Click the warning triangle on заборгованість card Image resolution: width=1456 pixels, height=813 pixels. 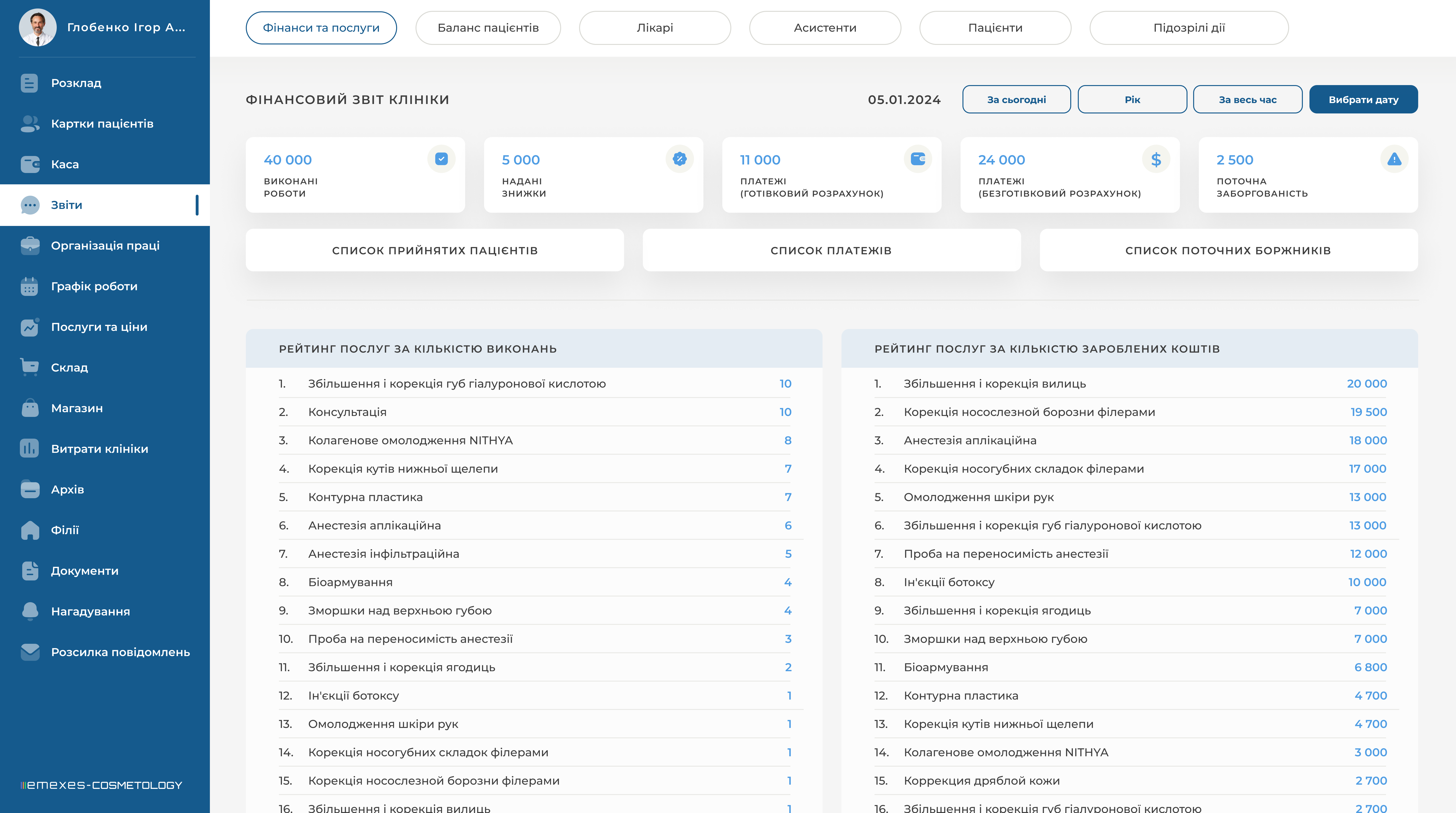(x=1394, y=159)
